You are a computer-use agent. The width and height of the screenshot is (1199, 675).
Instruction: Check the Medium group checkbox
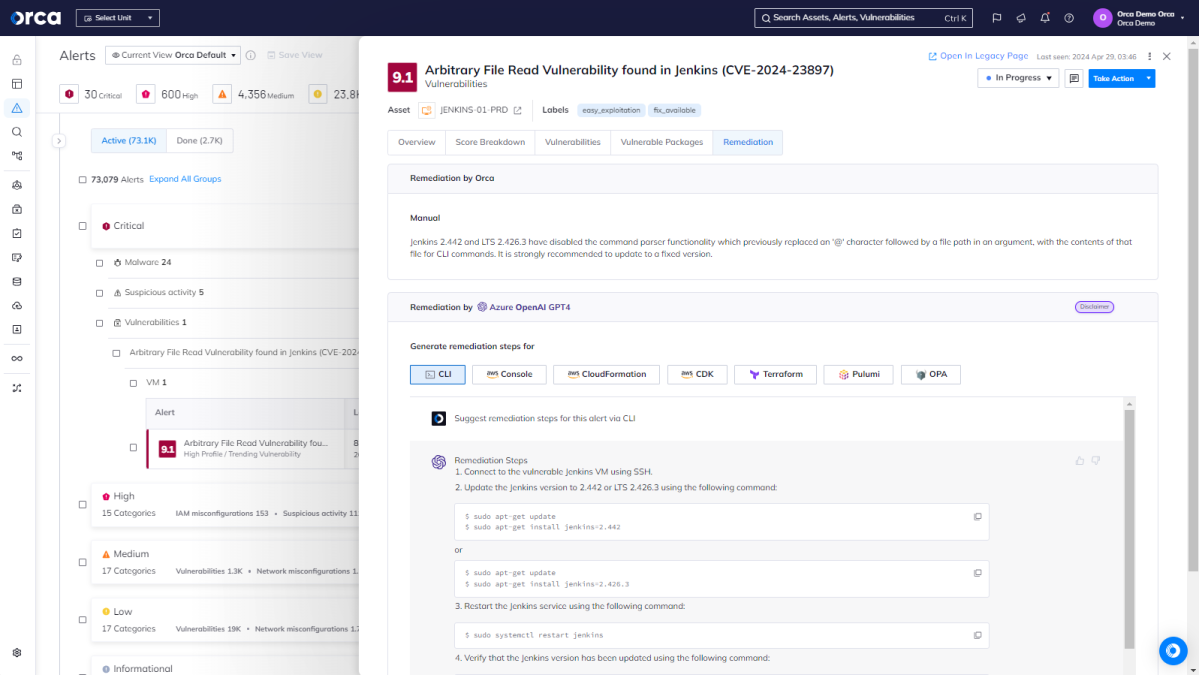(x=83, y=563)
